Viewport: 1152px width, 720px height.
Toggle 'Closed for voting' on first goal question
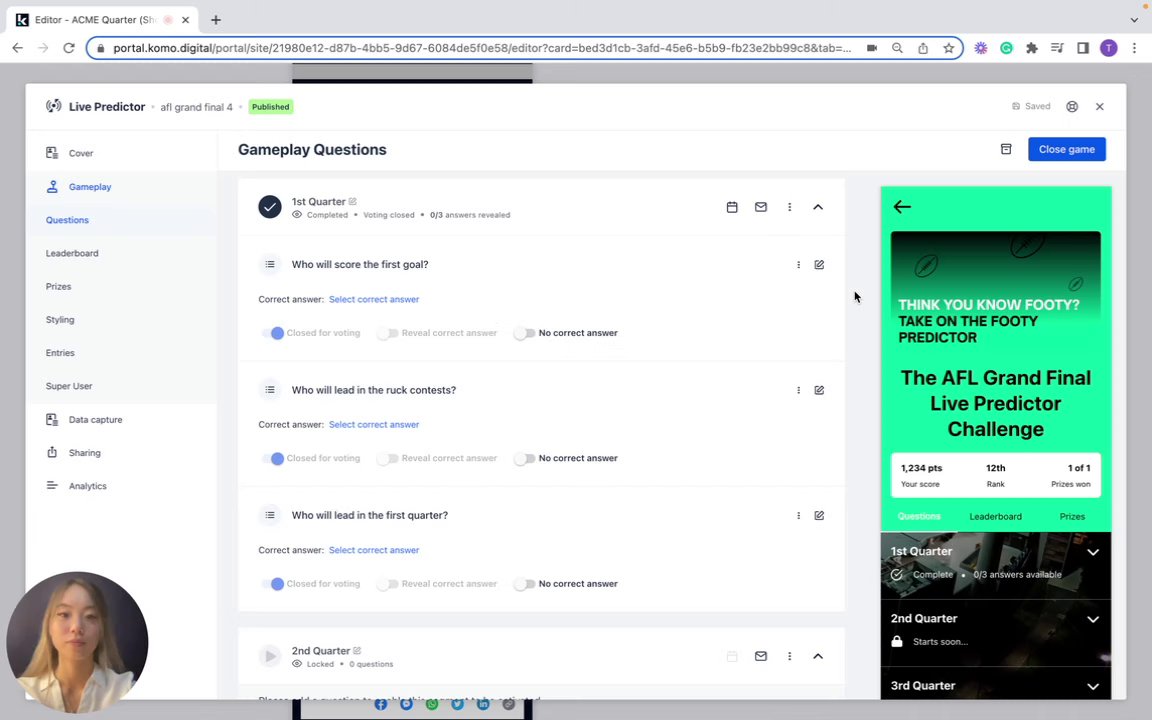(x=273, y=334)
